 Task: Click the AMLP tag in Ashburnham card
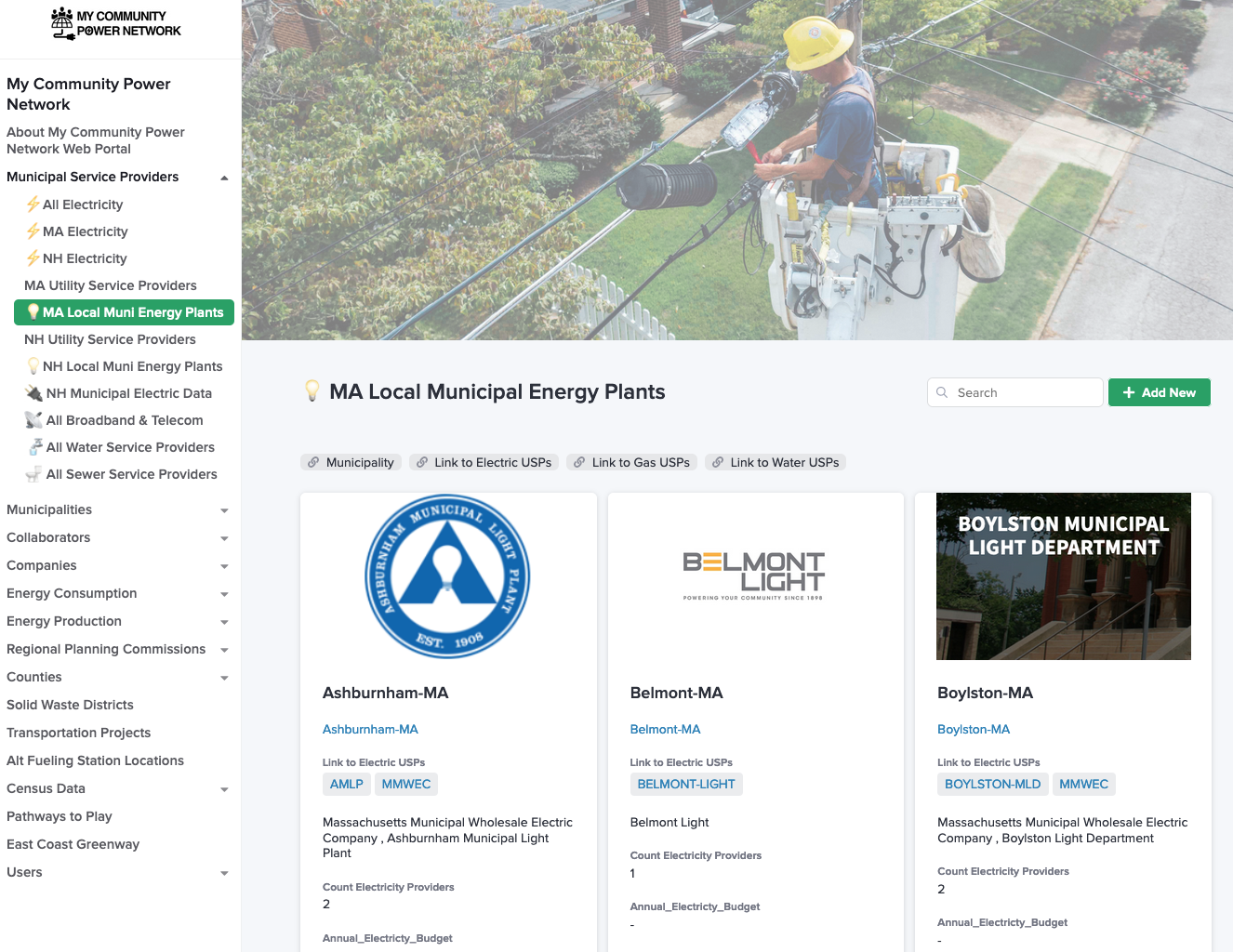(x=347, y=784)
